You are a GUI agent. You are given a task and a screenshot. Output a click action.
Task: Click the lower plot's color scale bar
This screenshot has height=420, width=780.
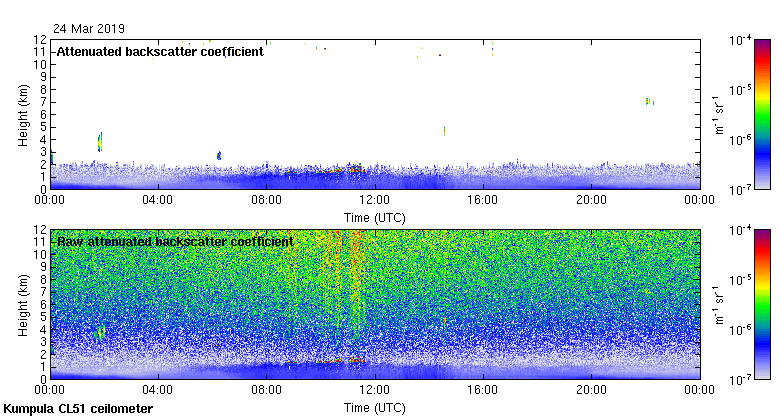(x=762, y=305)
